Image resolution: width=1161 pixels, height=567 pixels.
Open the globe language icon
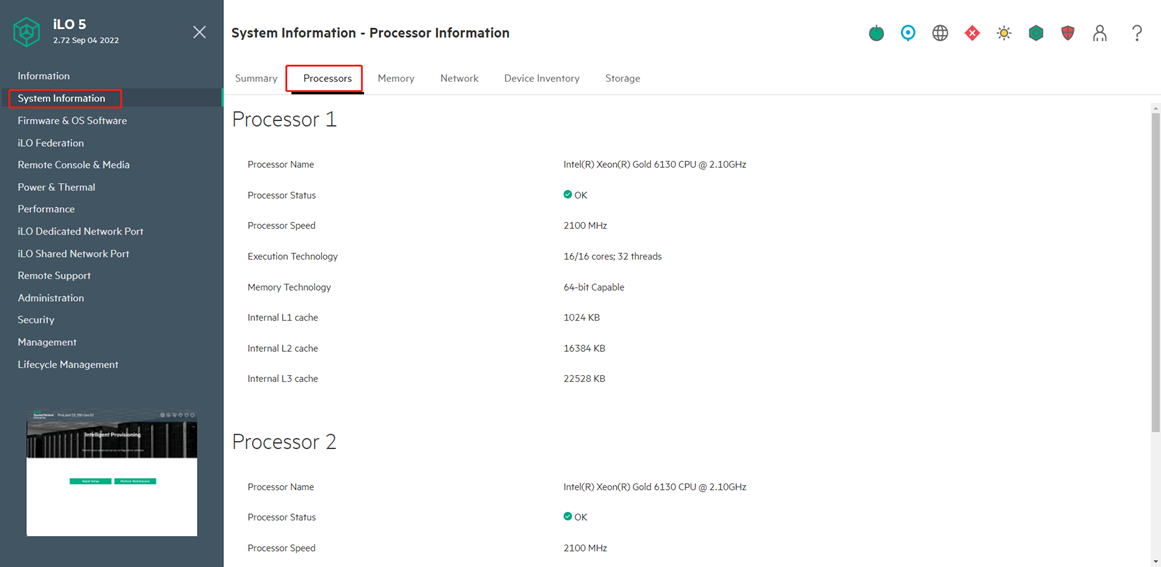coord(940,33)
